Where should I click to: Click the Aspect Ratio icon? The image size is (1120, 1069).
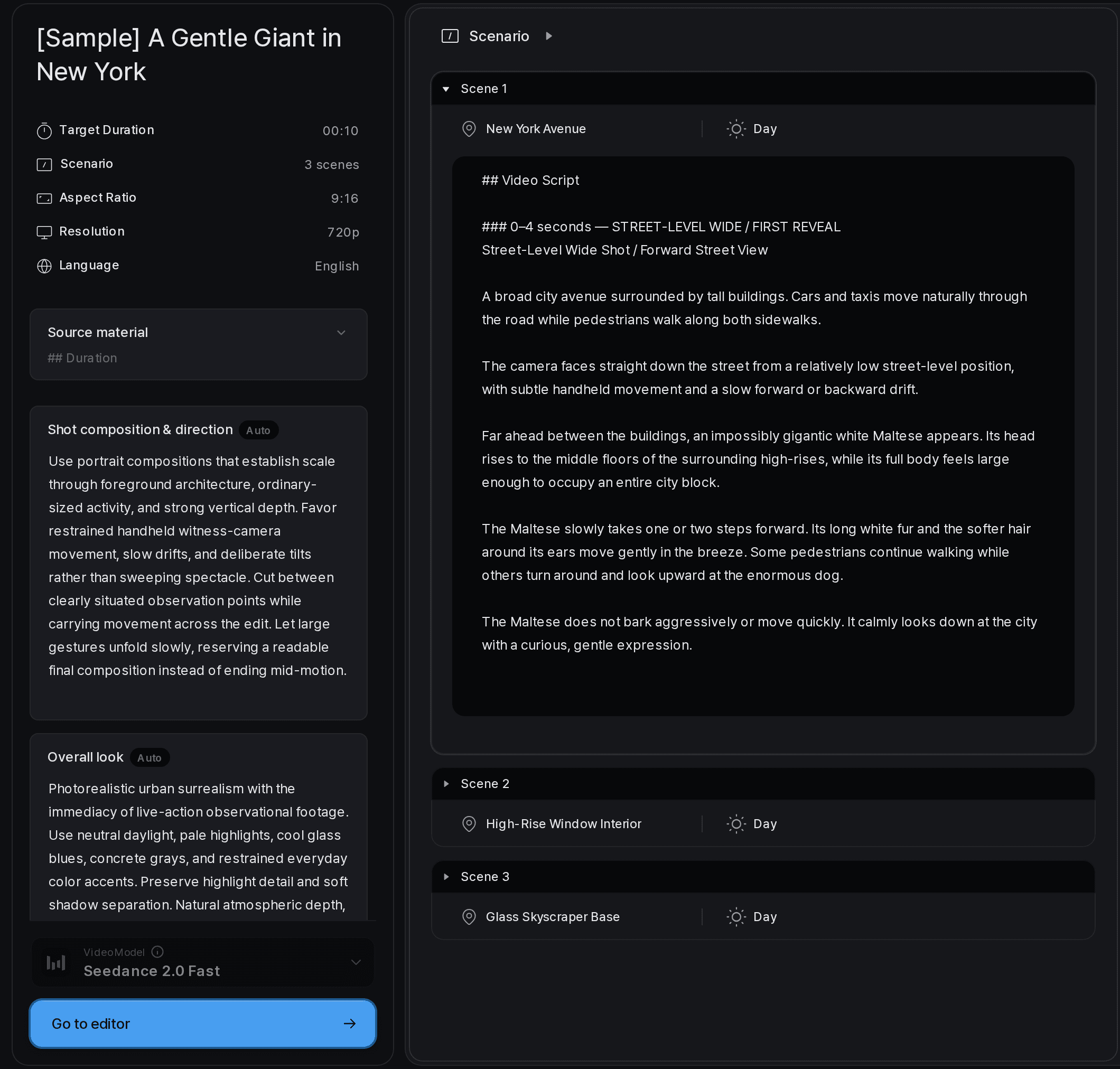(44, 198)
